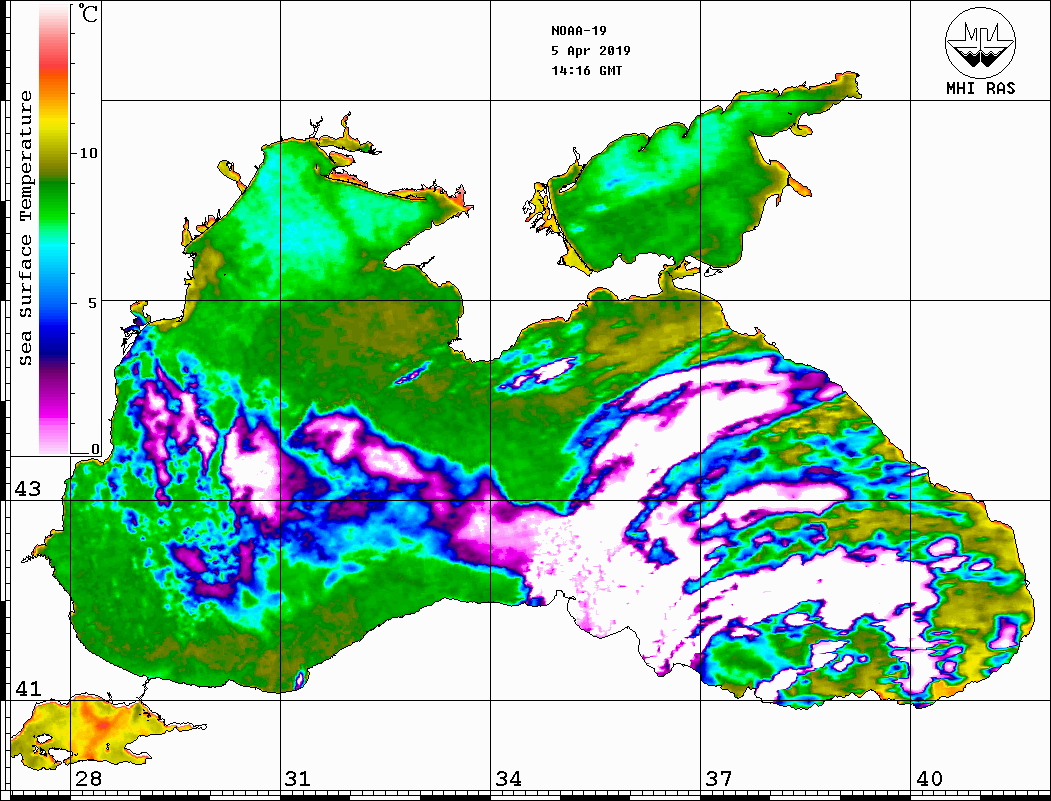Click the MHI RAS logo emblem
The height and width of the screenshot is (801, 1051).
pyautogui.click(x=980, y=40)
